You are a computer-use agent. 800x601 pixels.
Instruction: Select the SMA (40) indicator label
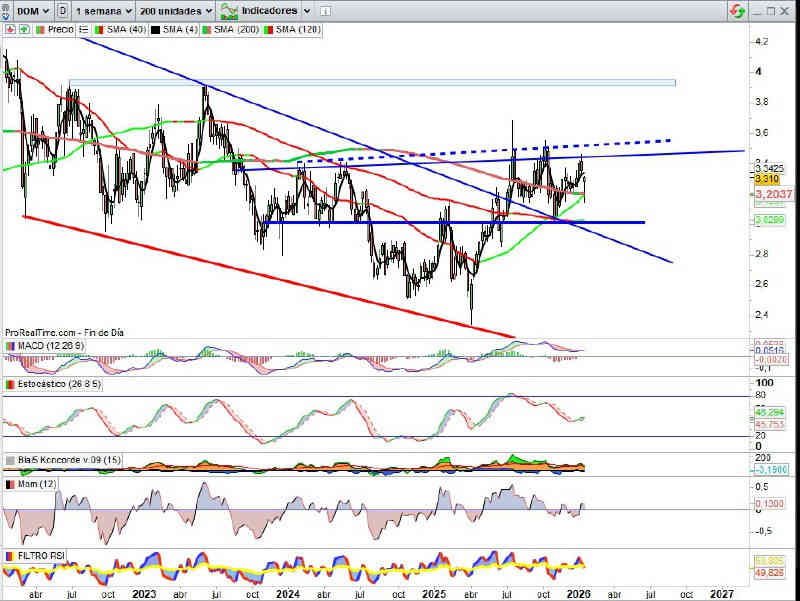[x=122, y=30]
